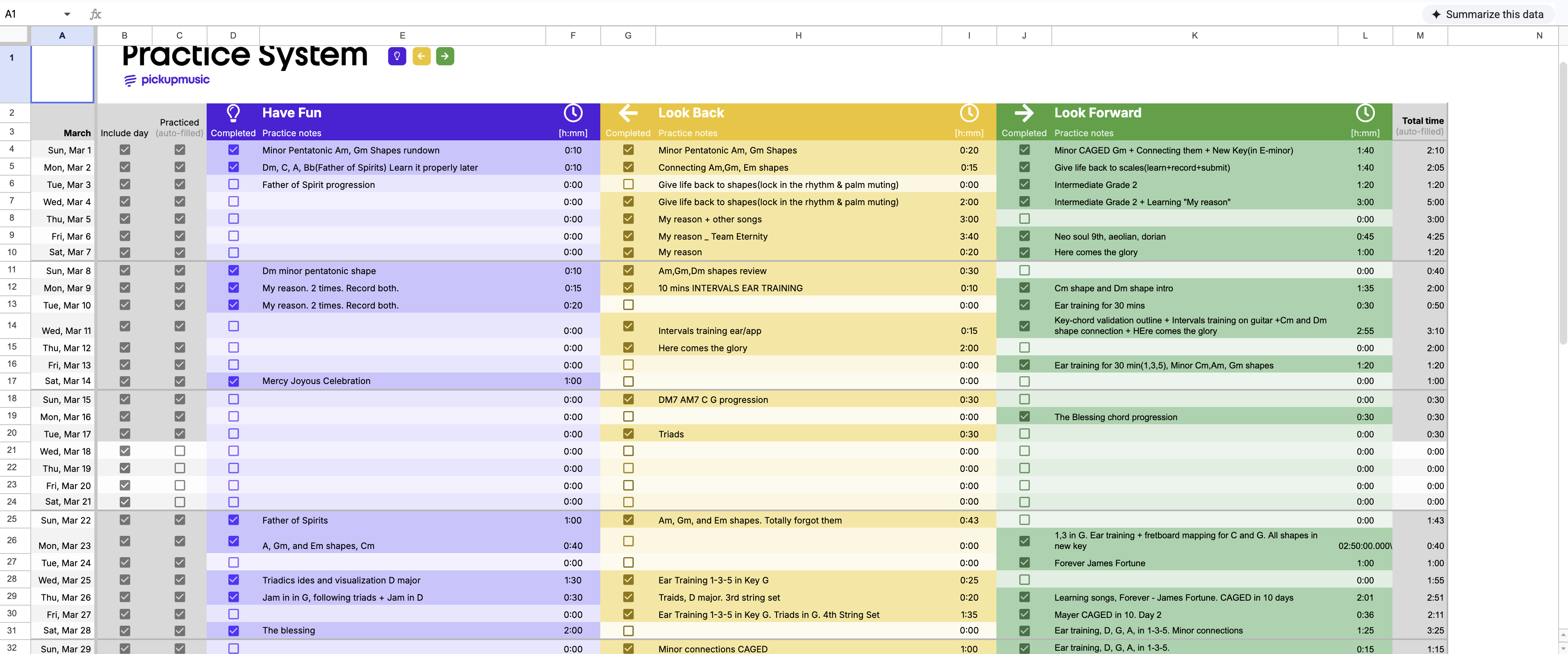The image size is (1568, 654).
Task: Click the pickupmusic logo
Action: pos(167,80)
